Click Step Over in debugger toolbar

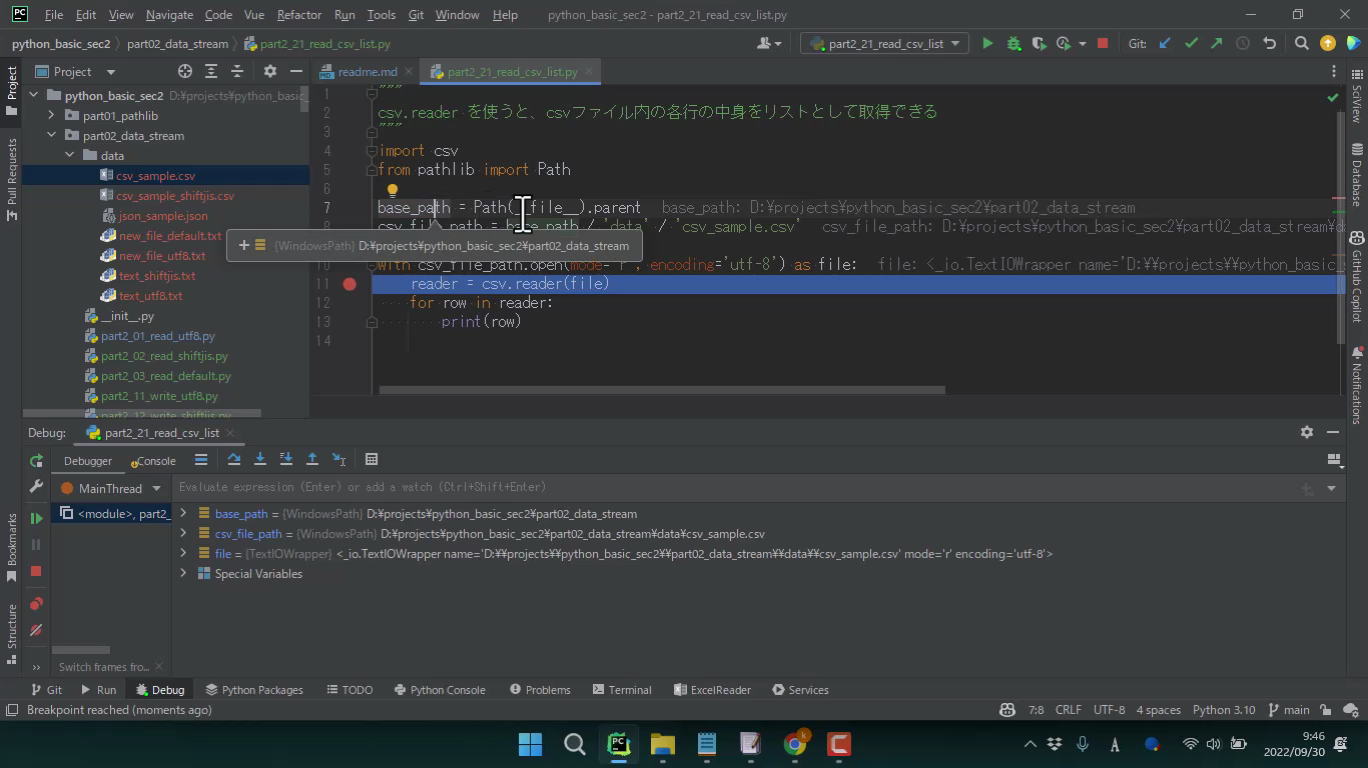coord(234,460)
